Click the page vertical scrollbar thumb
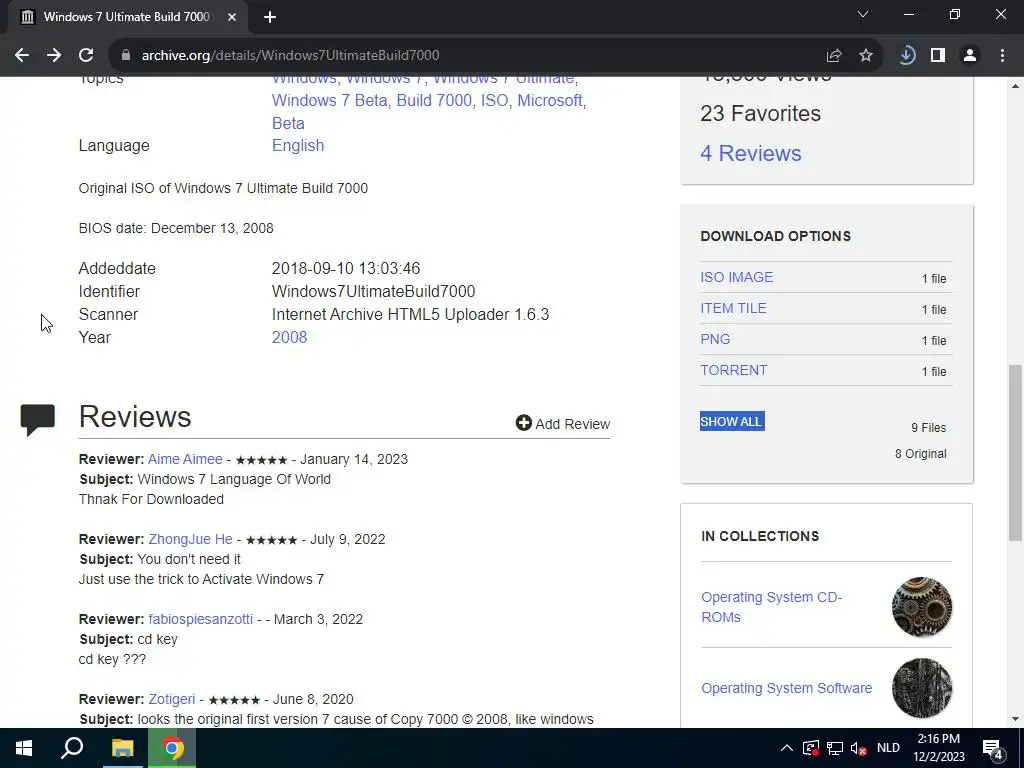This screenshot has height=768, width=1024. point(1015,452)
